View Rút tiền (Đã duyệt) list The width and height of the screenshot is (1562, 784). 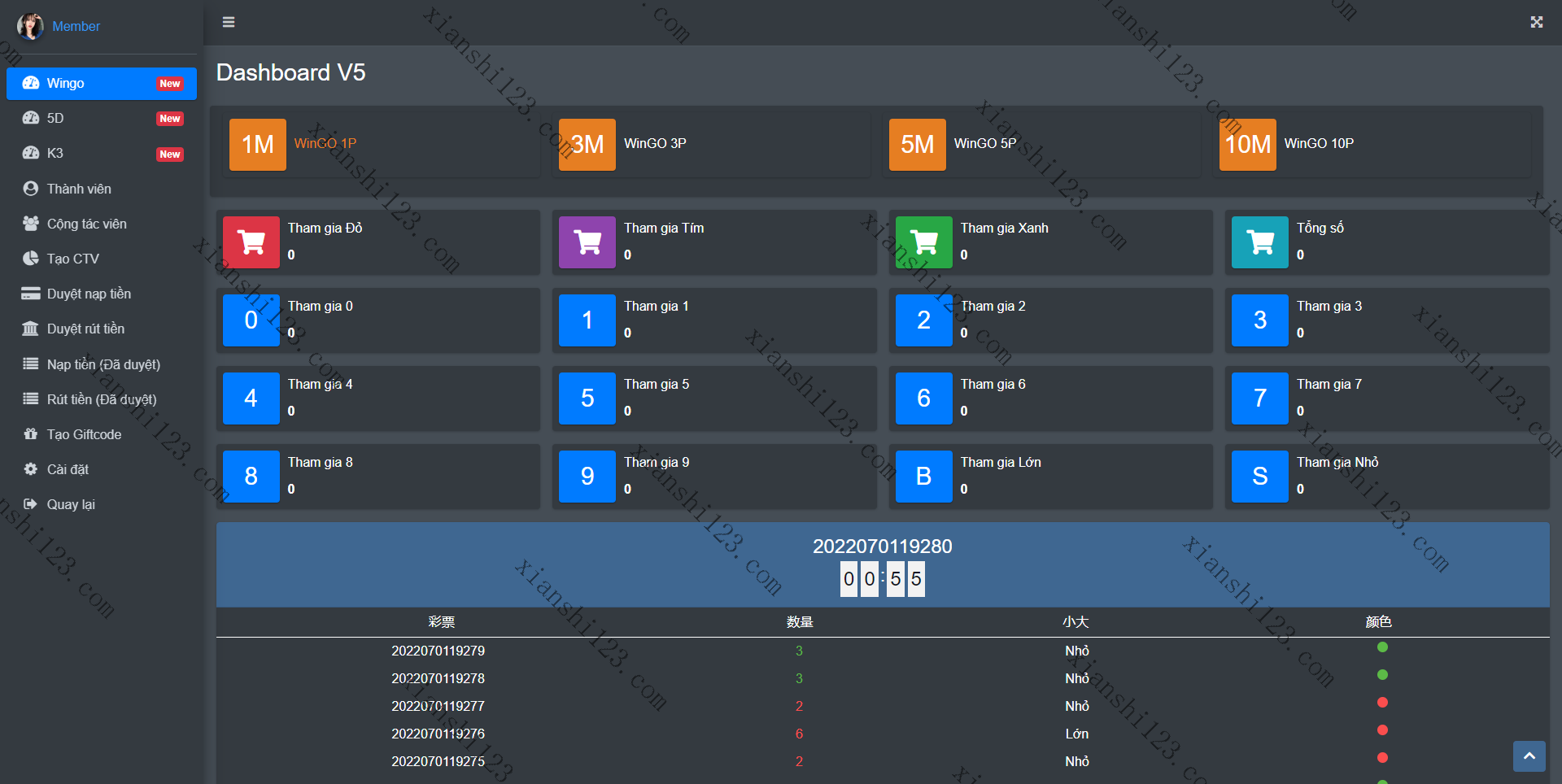[x=102, y=399]
